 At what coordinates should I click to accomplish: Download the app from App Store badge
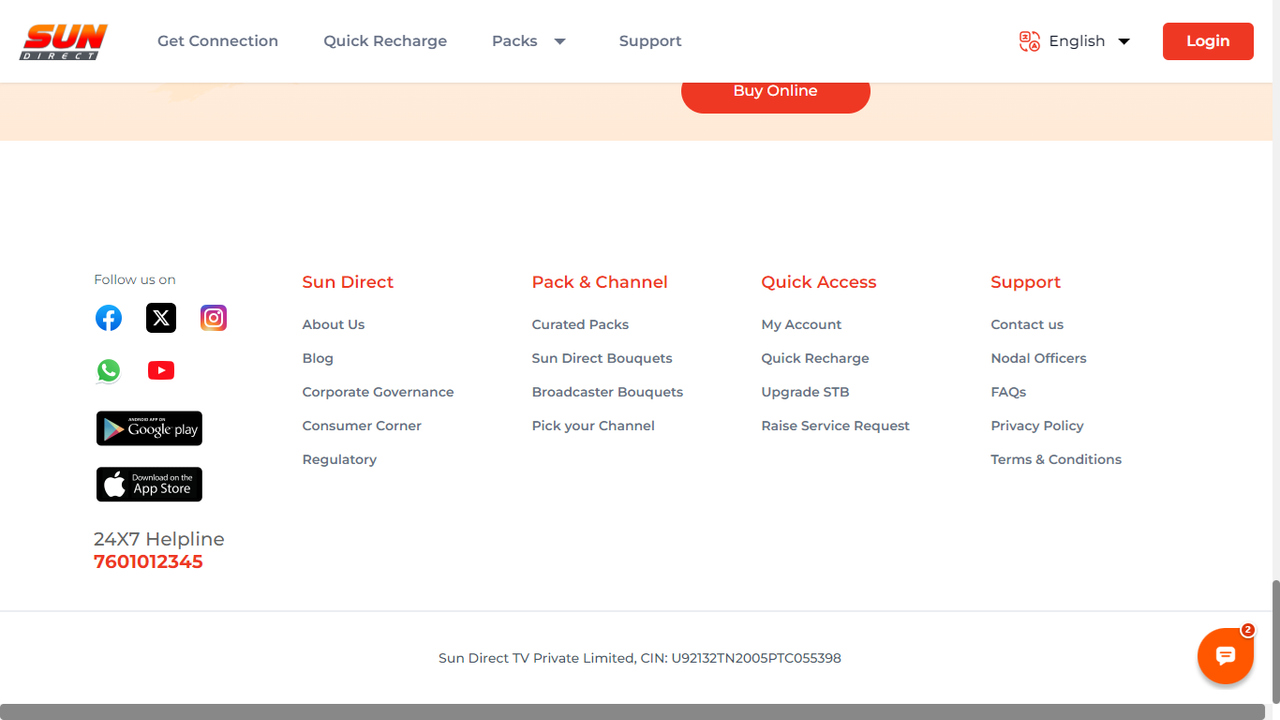149,484
